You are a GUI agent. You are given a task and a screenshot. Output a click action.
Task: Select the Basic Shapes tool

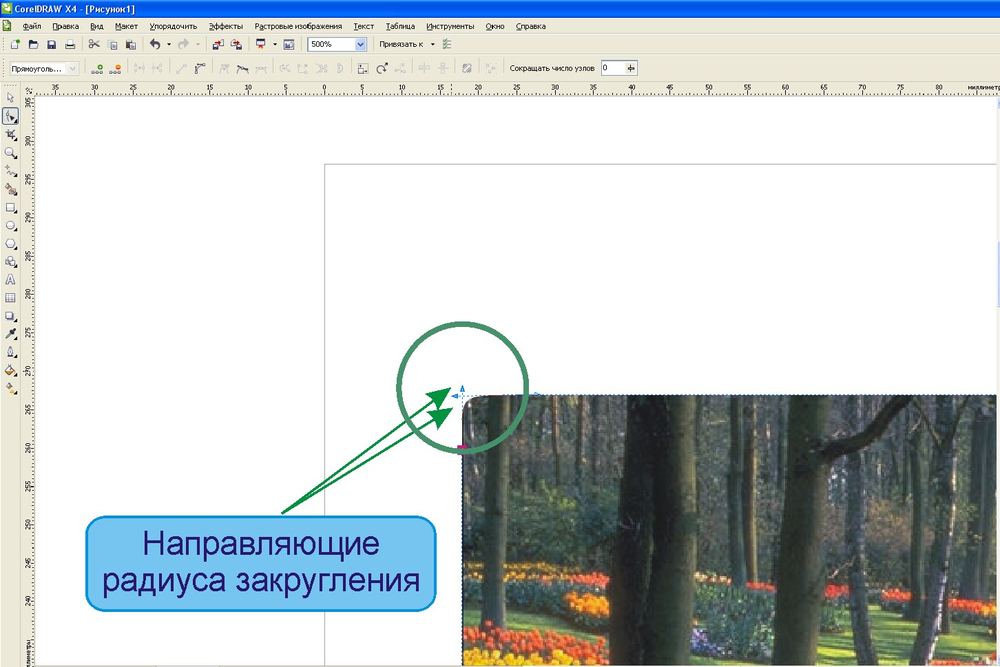tap(10, 261)
